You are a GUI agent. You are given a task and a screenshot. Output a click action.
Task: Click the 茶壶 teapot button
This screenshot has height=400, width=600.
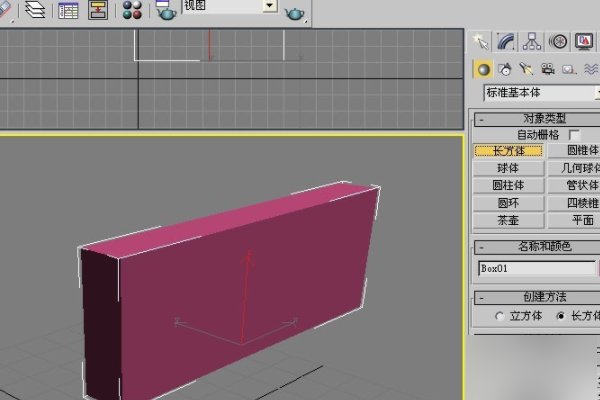coord(509,220)
